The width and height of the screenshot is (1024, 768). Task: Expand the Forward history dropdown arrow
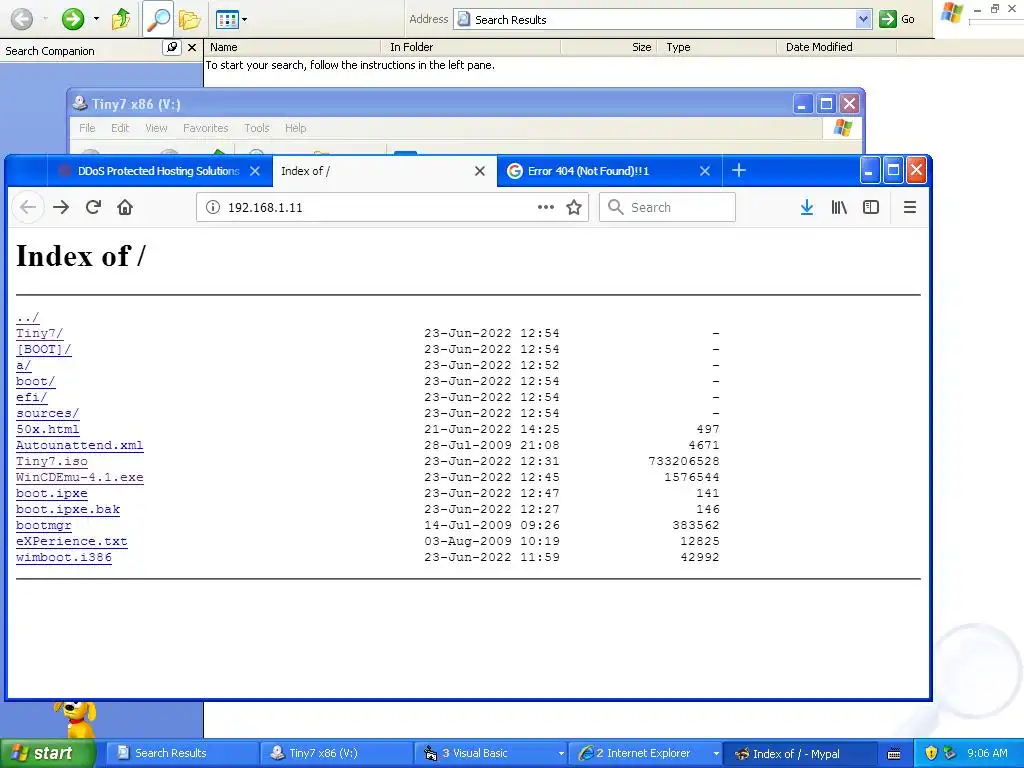(x=97, y=19)
